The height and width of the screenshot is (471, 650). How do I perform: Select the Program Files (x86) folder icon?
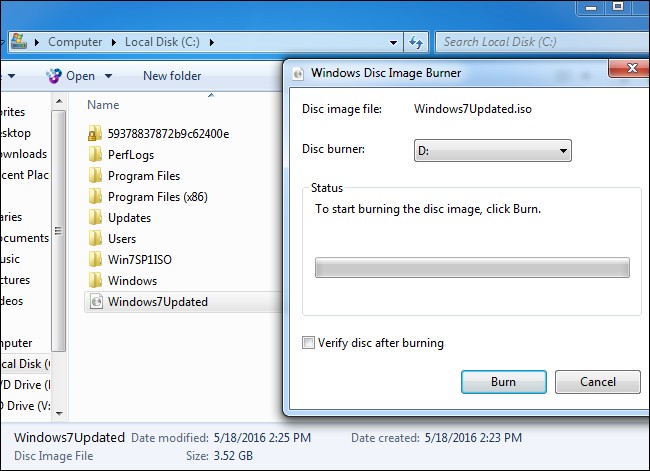(x=95, y=197)
